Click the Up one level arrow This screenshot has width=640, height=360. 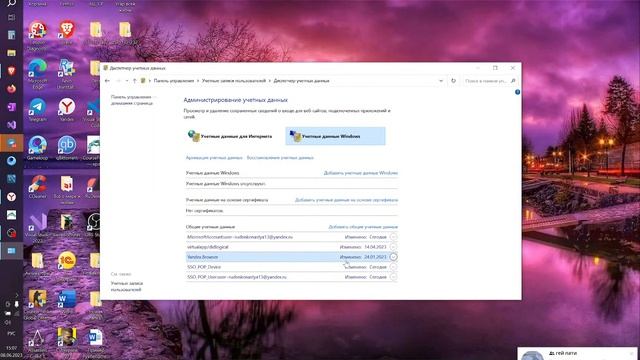135,81
